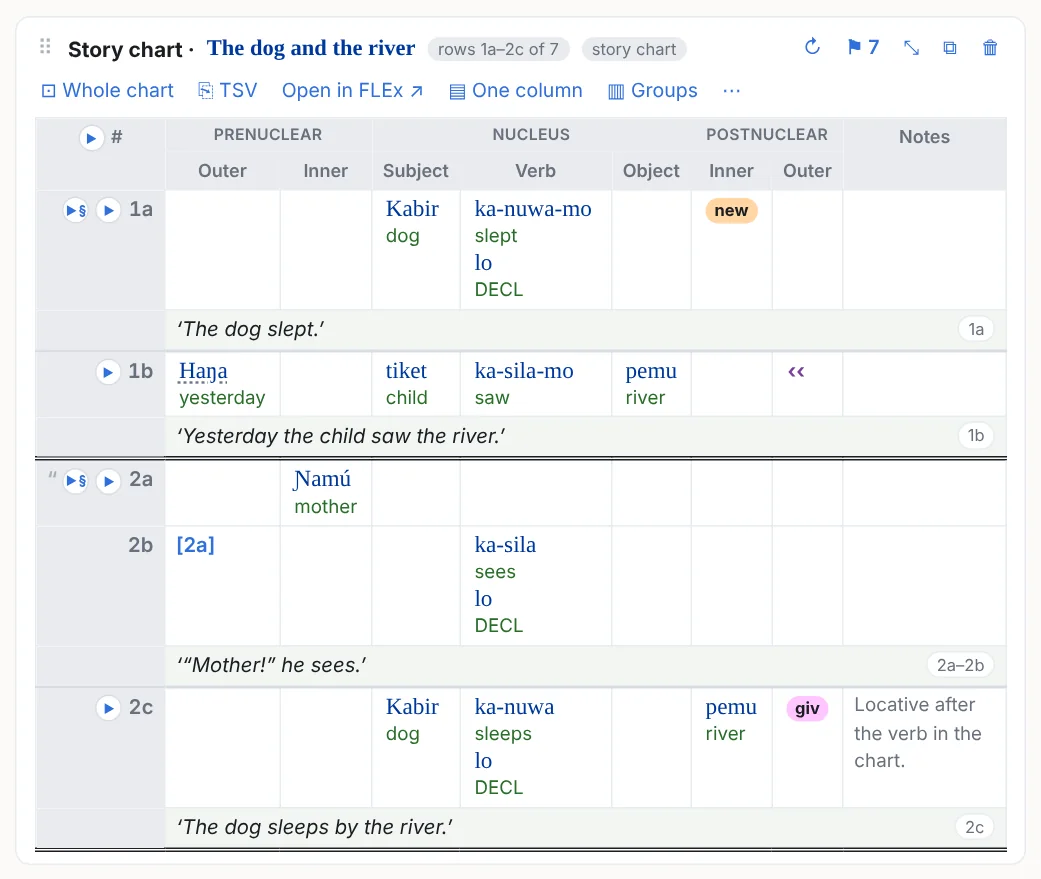The width and height of the screenshot is (1041, 879).
Task: Click the double chevron marker in row 1b
Action: [796, 372]
